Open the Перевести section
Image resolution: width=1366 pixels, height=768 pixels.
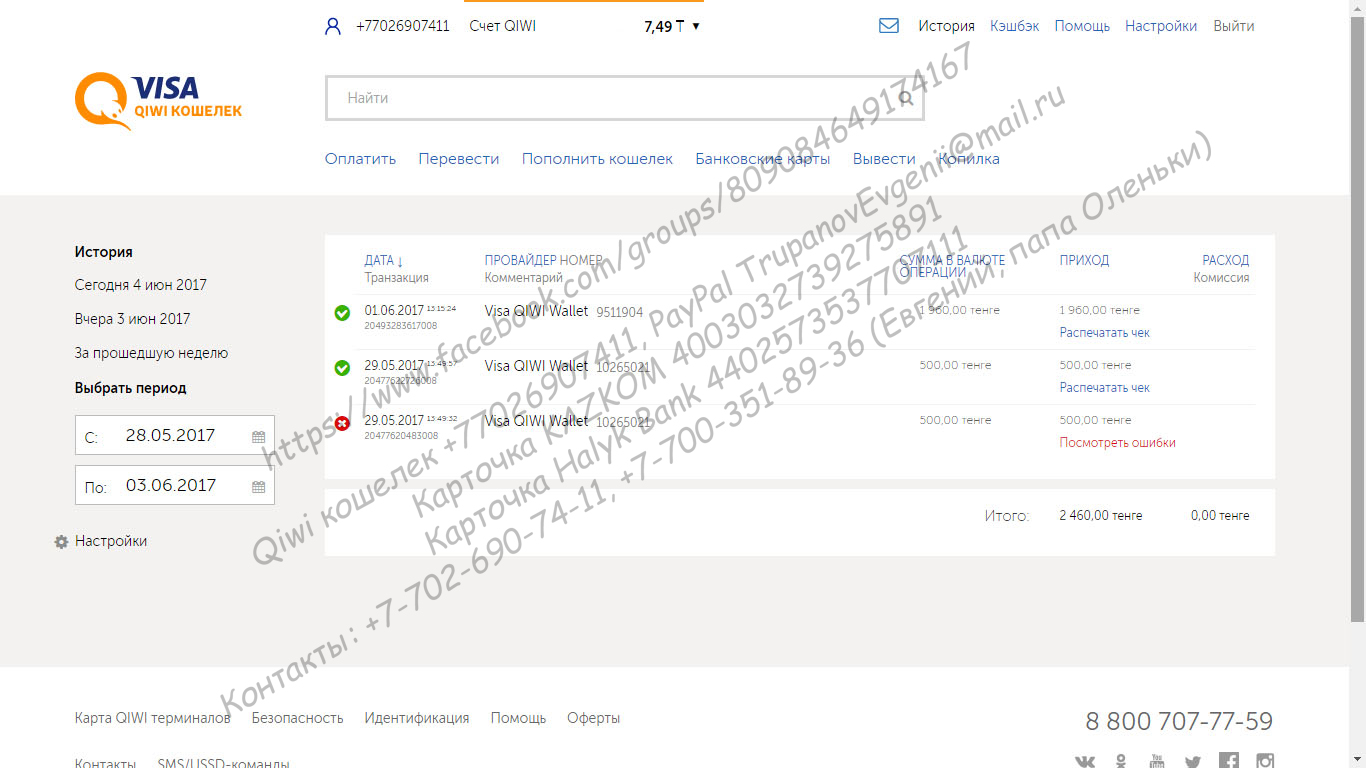click(x=459, y=159)
